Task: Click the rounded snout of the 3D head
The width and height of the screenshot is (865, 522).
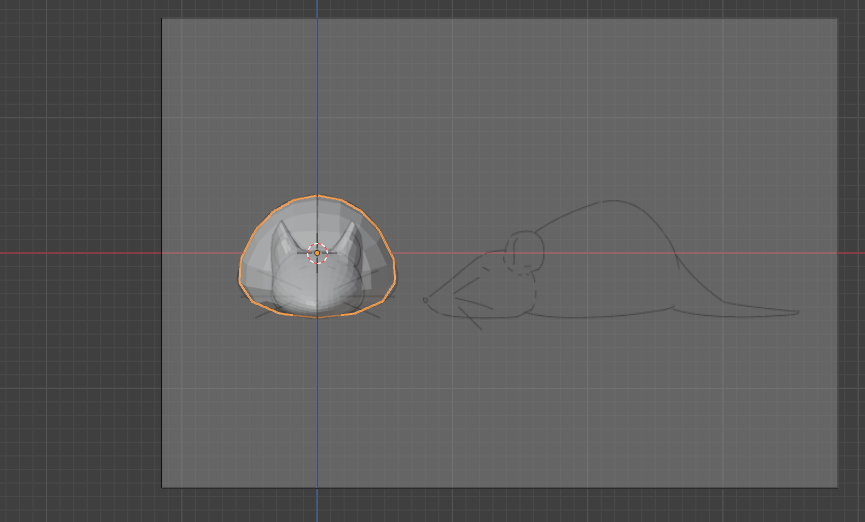Action: tap(315, 295)
